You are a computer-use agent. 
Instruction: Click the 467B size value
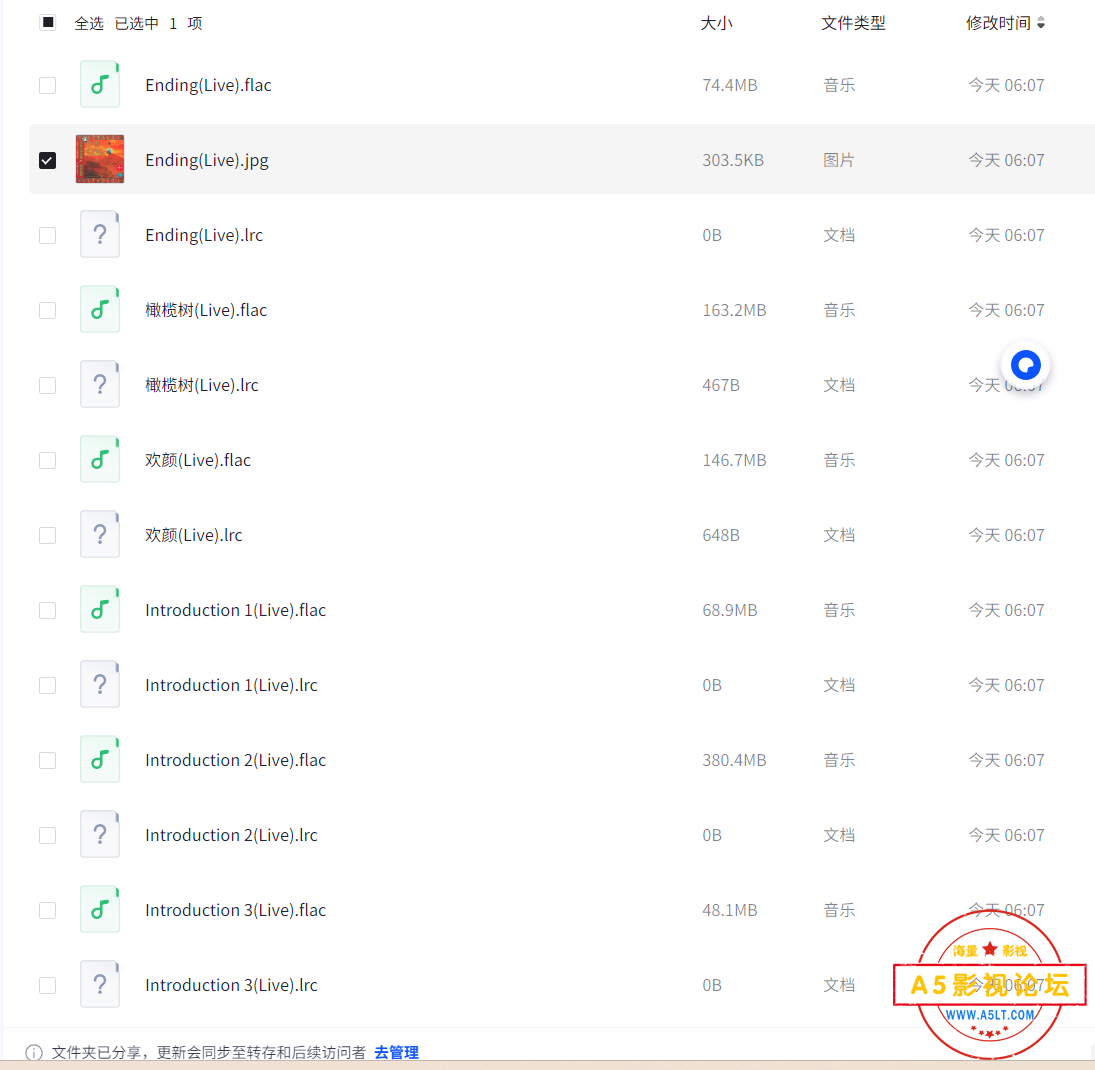click(x=721, y=386)
